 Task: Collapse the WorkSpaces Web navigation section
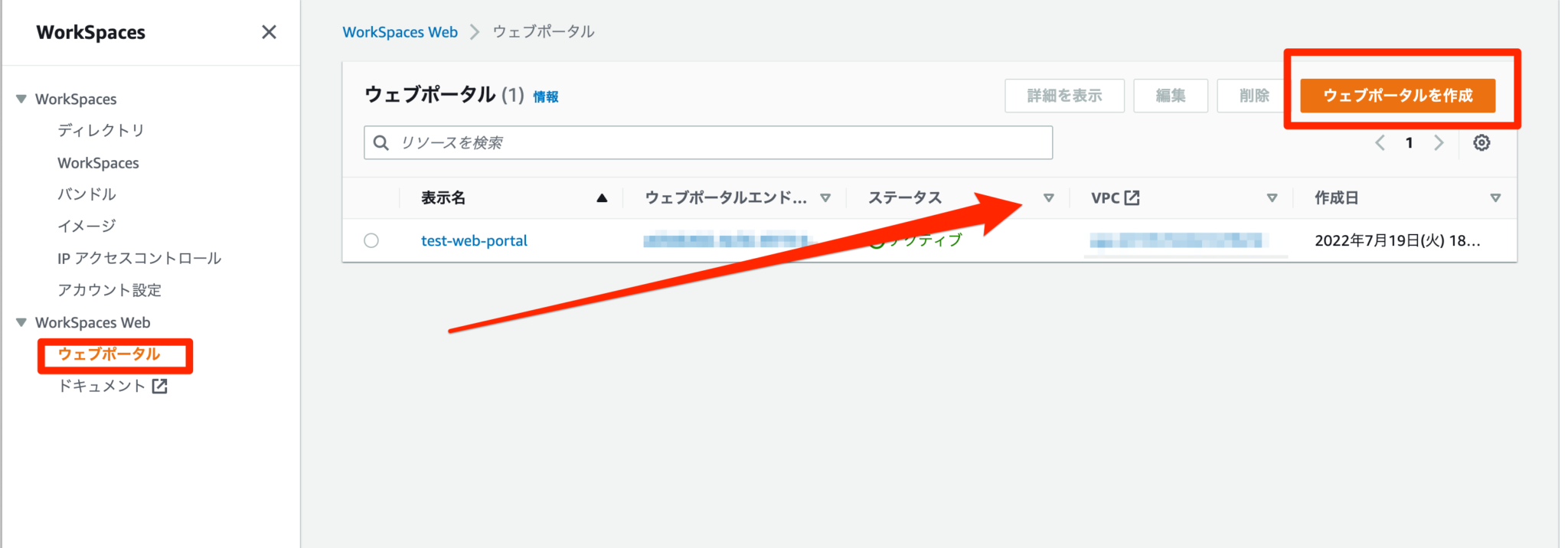click(21, 322)
